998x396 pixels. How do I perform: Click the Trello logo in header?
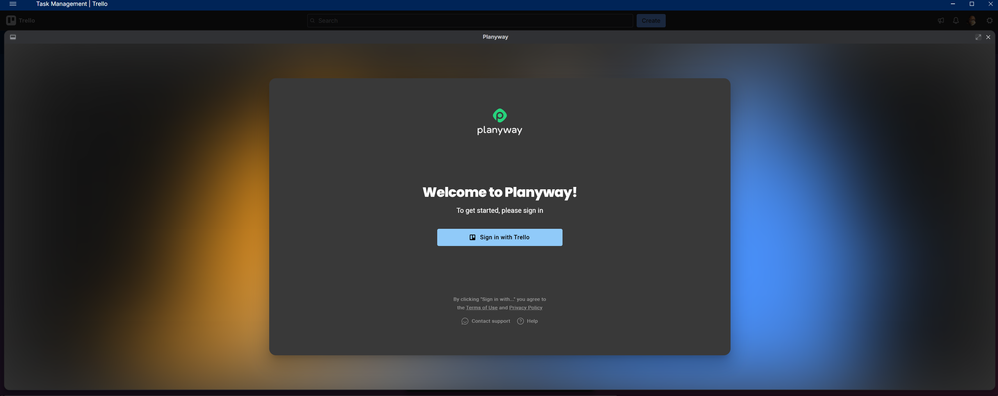coord(21,20)
